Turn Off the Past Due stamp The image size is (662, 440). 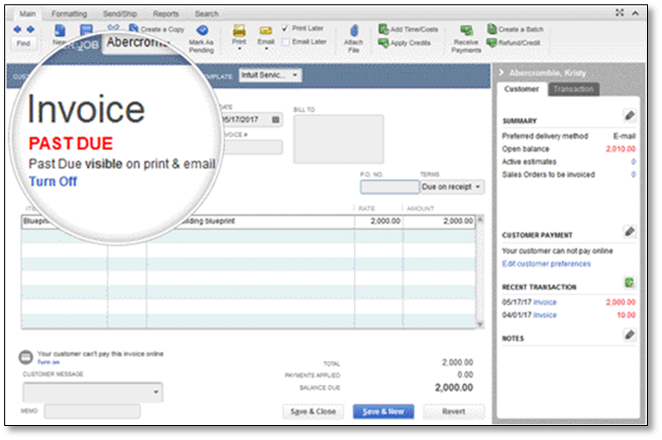point(53,182)
